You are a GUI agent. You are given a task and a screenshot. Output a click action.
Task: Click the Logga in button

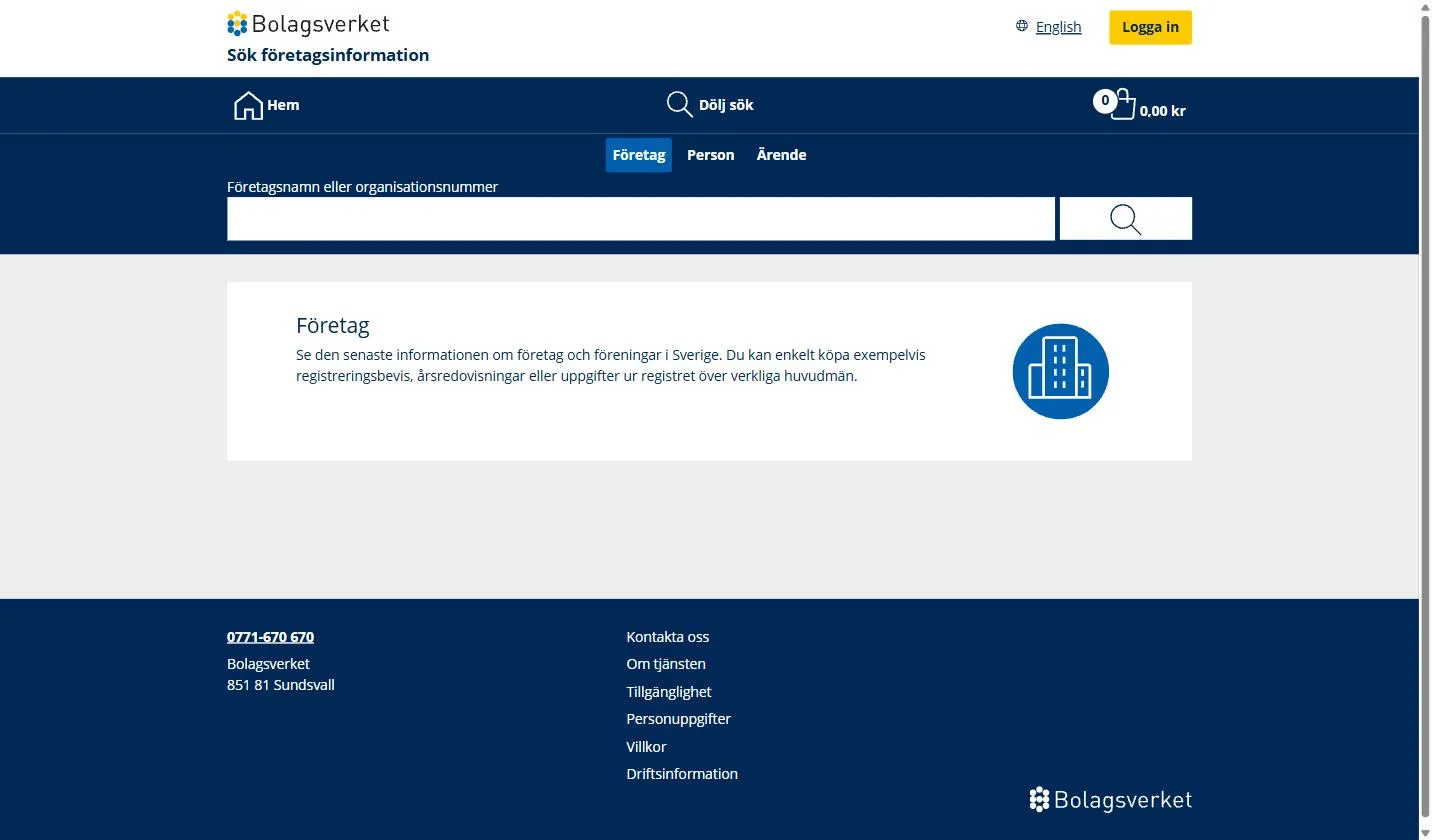(1150, 27)
